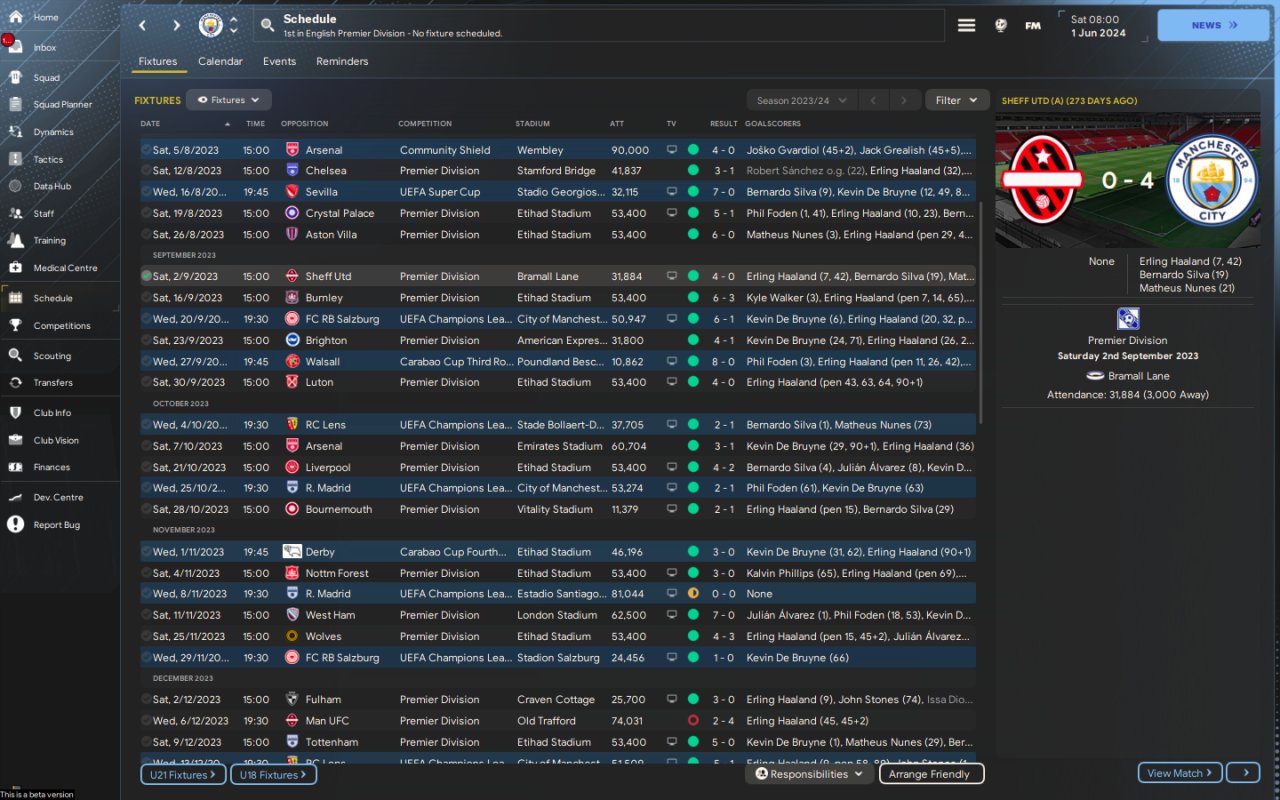1280x800 pixels.
Task: Open the hamburger menu in top bar
Action: 966,25
